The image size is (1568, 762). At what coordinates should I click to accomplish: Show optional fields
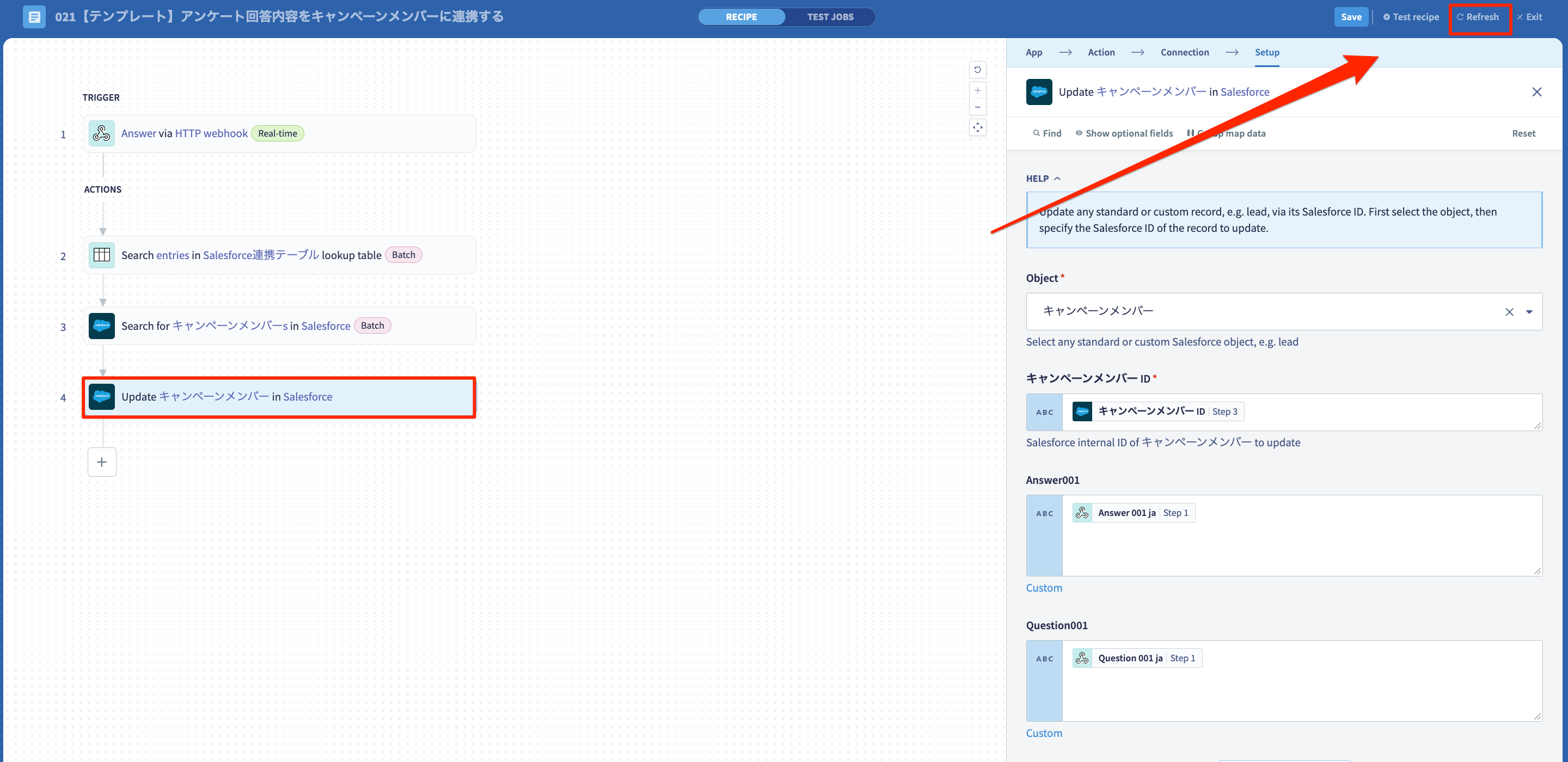point(1124,133)
